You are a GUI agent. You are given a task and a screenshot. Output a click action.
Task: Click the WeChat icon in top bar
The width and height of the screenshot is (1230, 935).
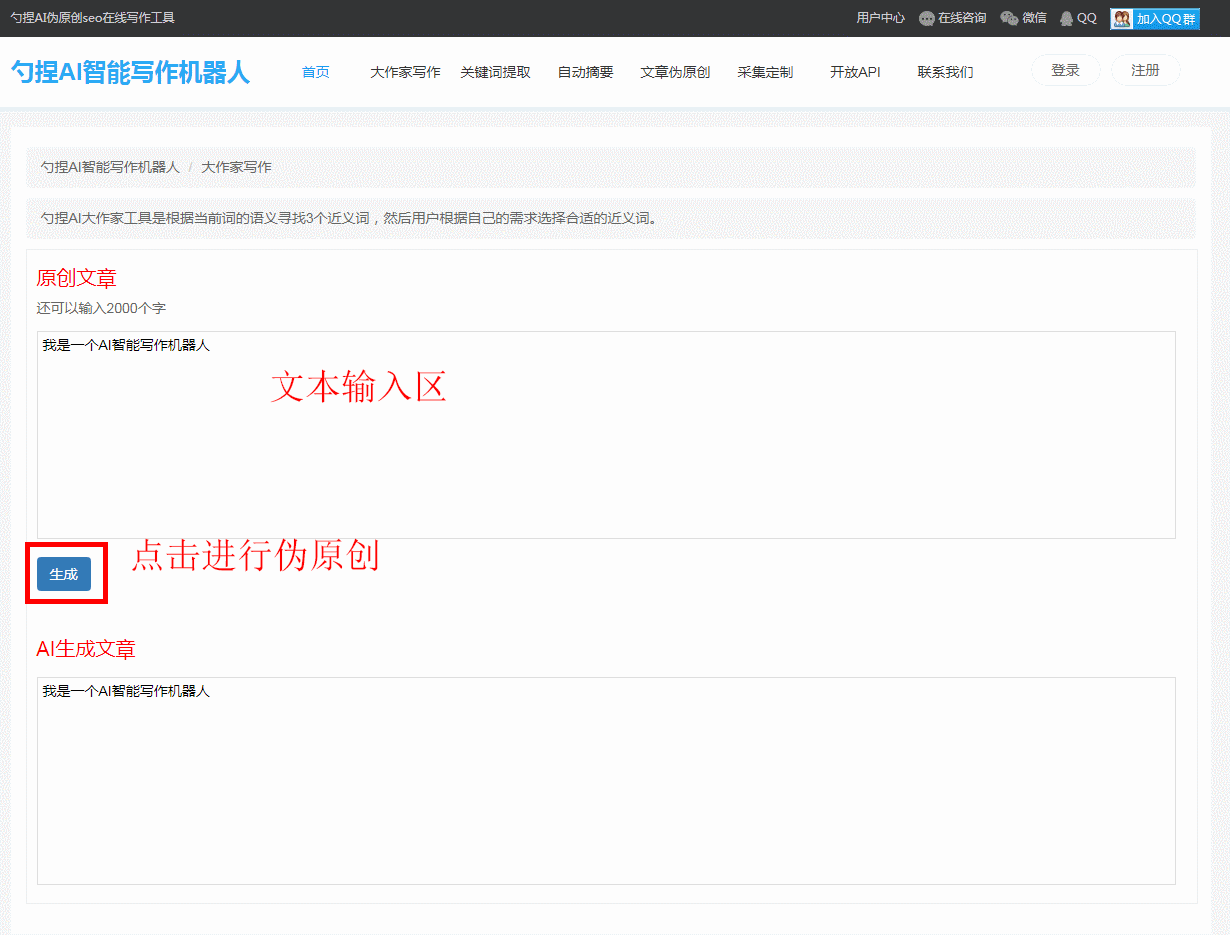tap(1009, 18)
